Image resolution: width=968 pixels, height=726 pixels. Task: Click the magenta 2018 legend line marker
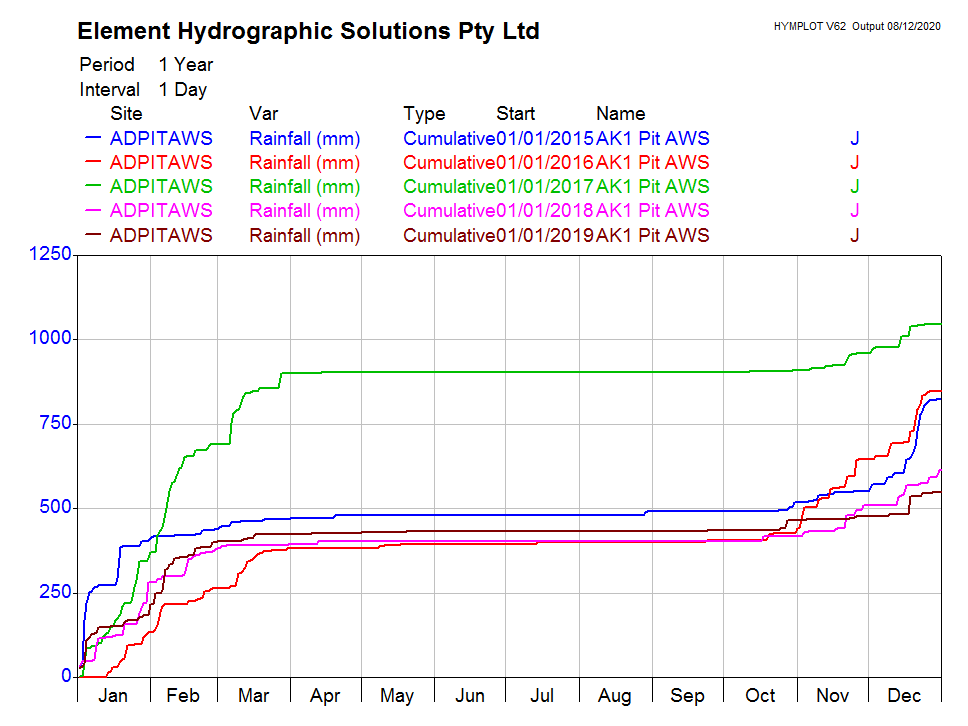click(95, 210)
